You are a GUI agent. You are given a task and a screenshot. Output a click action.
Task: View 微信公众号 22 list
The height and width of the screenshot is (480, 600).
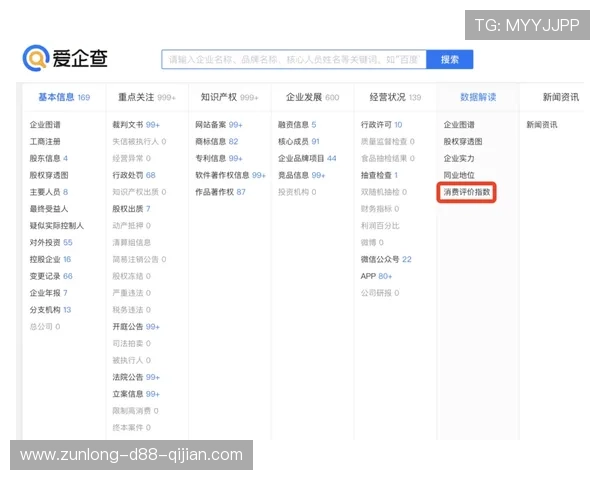386,260
